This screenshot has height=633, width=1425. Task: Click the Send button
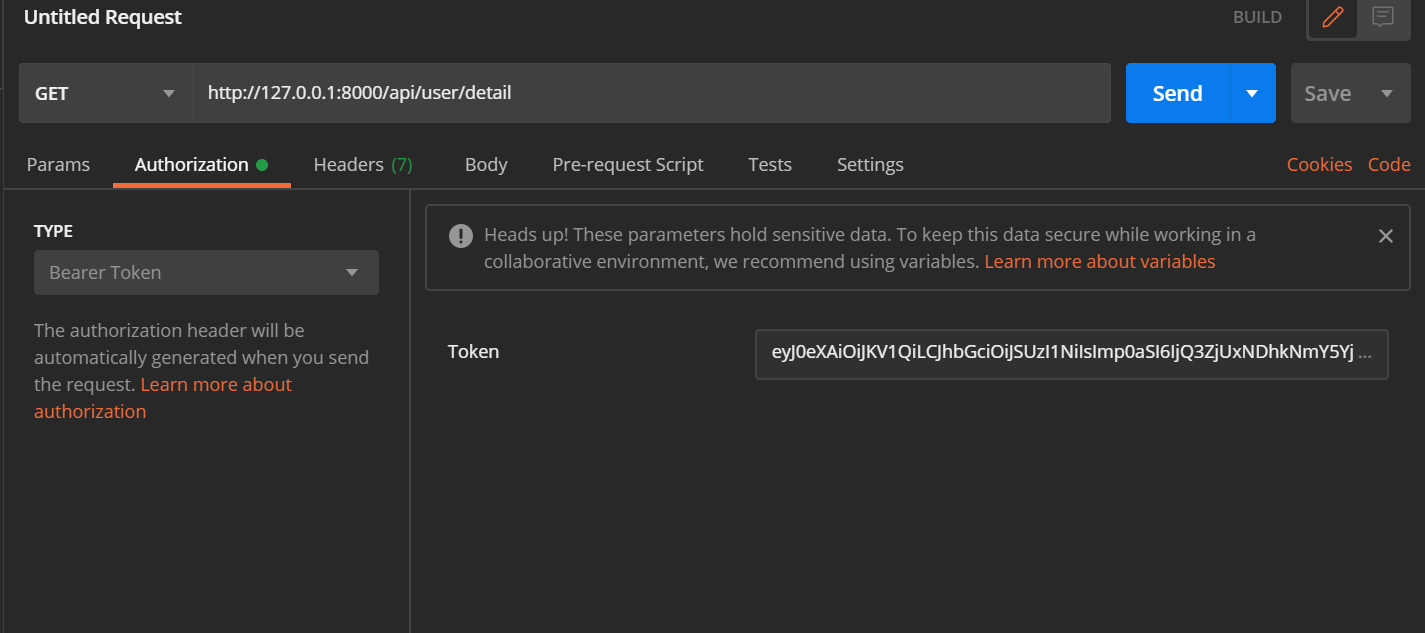[1176, 92]
